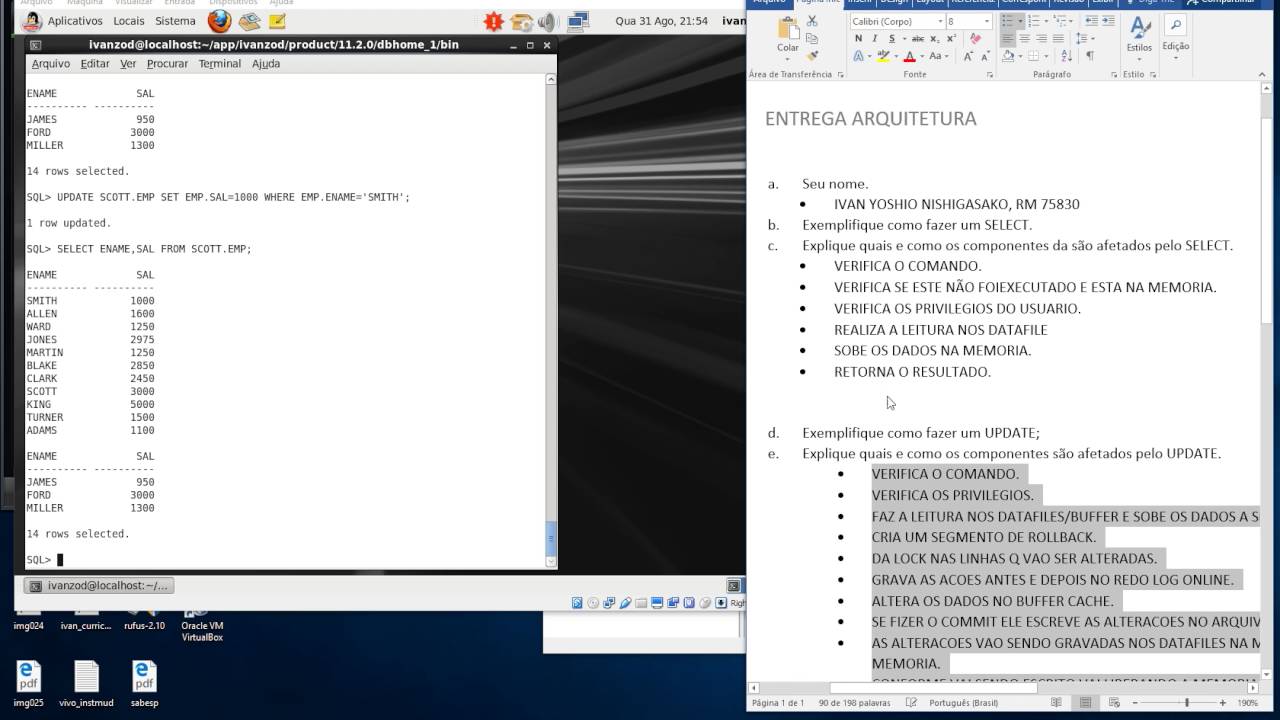Click the sort A-Z icon
This screenshot has height=720, width=1280.
click(1066, 56)
